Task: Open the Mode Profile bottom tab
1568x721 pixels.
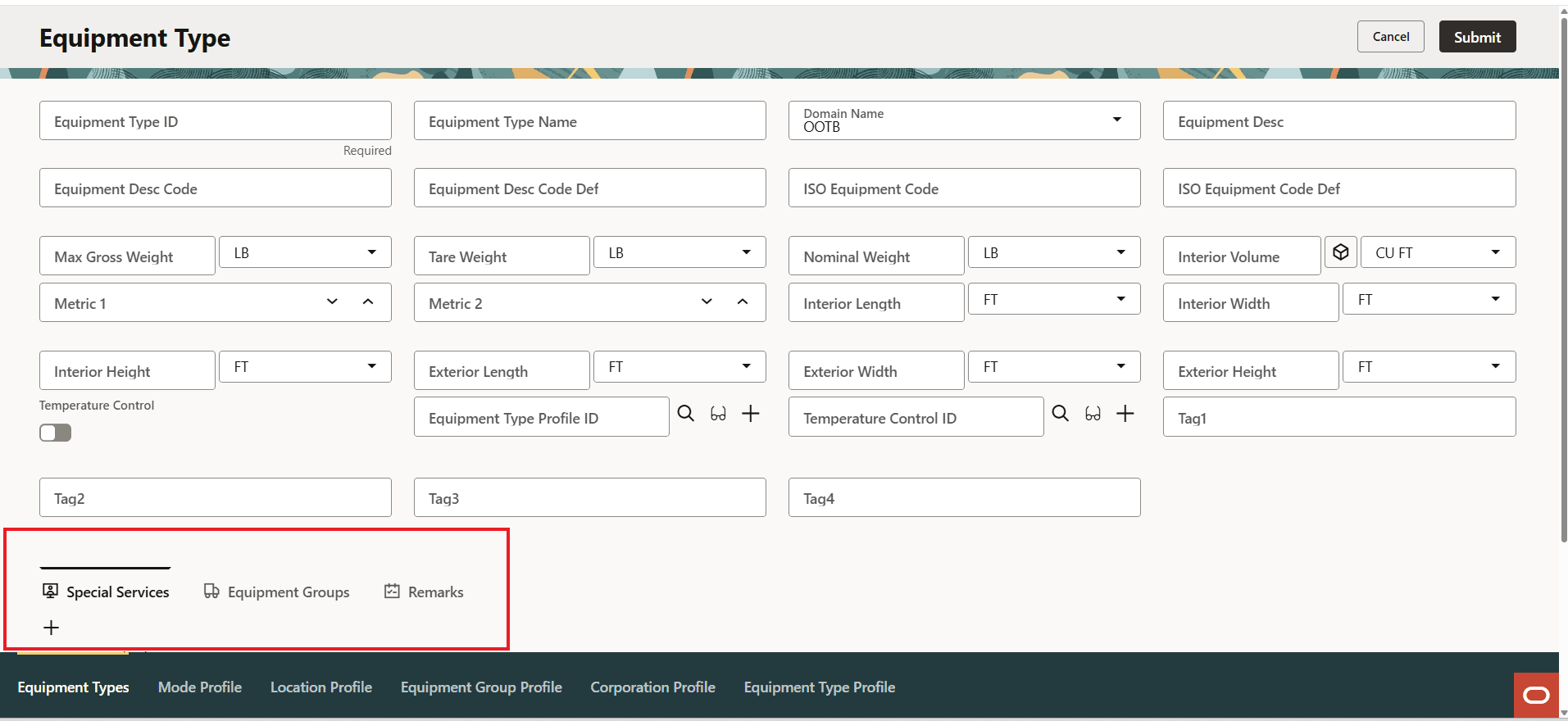Action: coord(200,687)
